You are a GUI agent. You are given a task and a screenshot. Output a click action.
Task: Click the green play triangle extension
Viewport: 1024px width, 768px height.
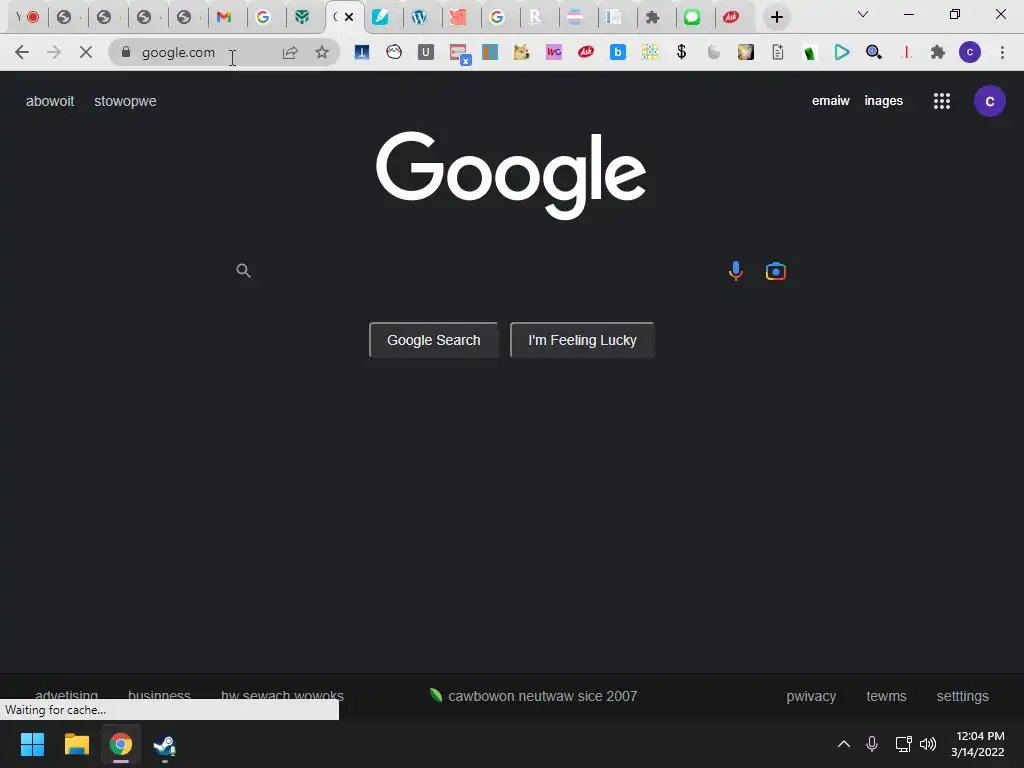pyautogui.click(x=842, y=52)
